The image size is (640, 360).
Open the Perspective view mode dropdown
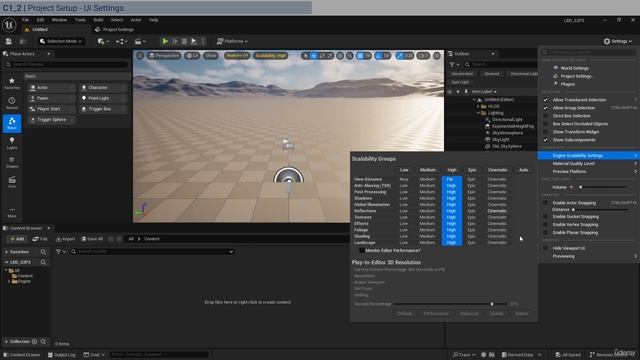(x=164, y=56)
